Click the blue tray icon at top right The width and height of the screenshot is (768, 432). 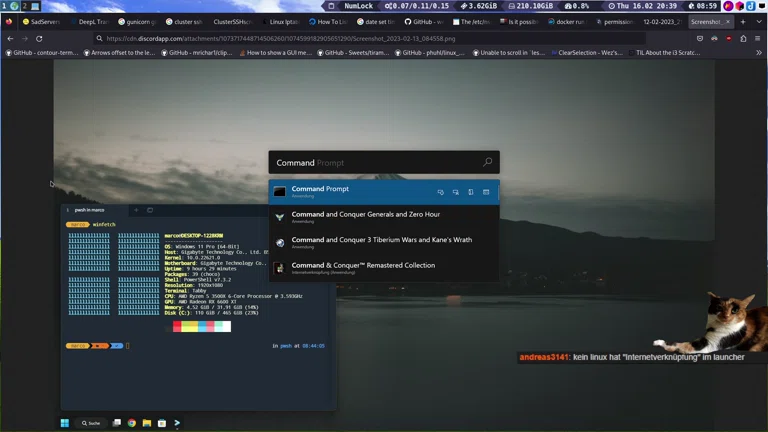(x=750, y=6)
